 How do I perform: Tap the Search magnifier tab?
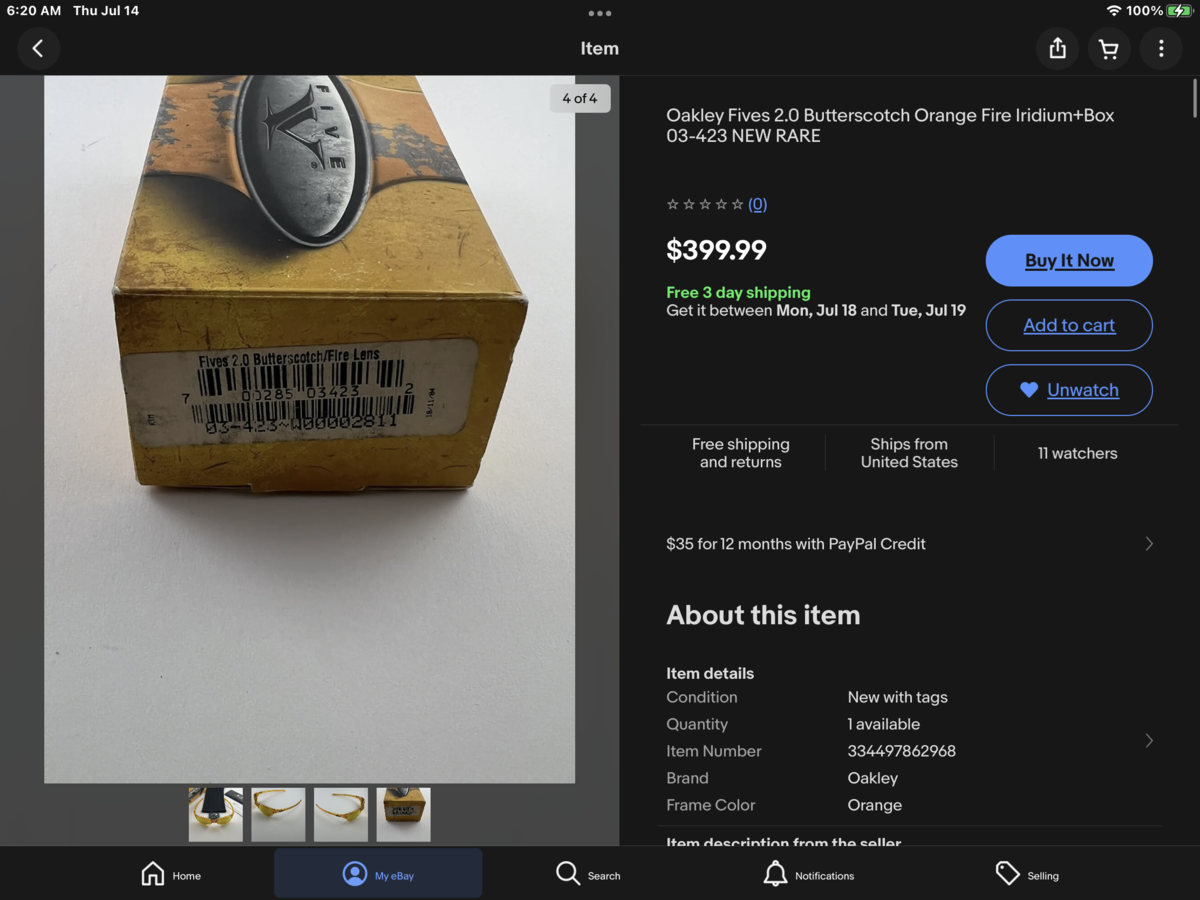[x=588, y=874]
